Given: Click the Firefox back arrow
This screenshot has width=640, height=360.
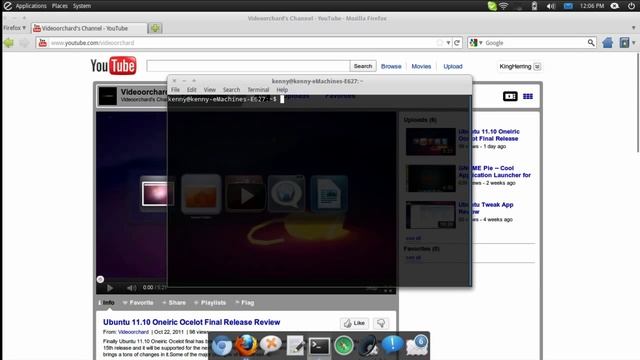Looking at the screenshot, I should [9, 42].
